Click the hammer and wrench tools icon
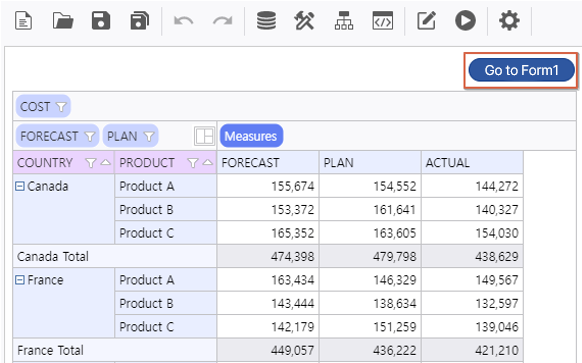The image size is (582, 363). click(x=304, y=20)
